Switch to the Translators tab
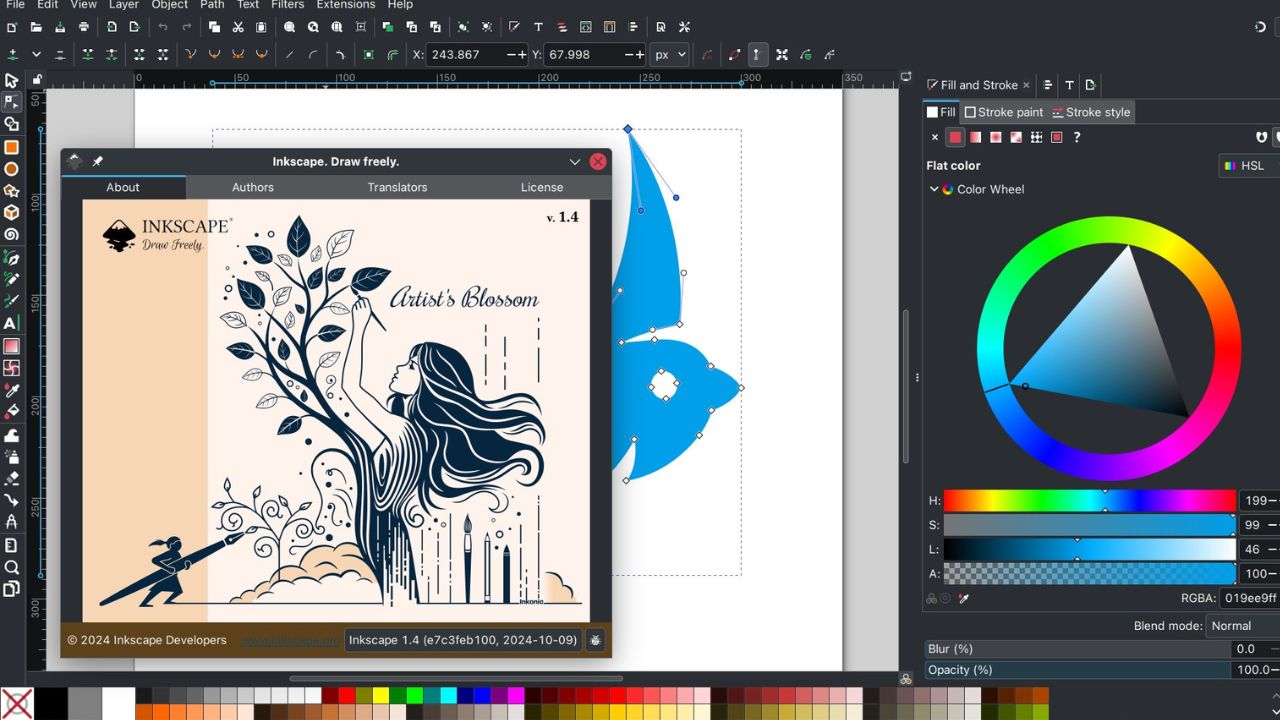Screen dimensions: 1280x720 click(x=397, y=187)
